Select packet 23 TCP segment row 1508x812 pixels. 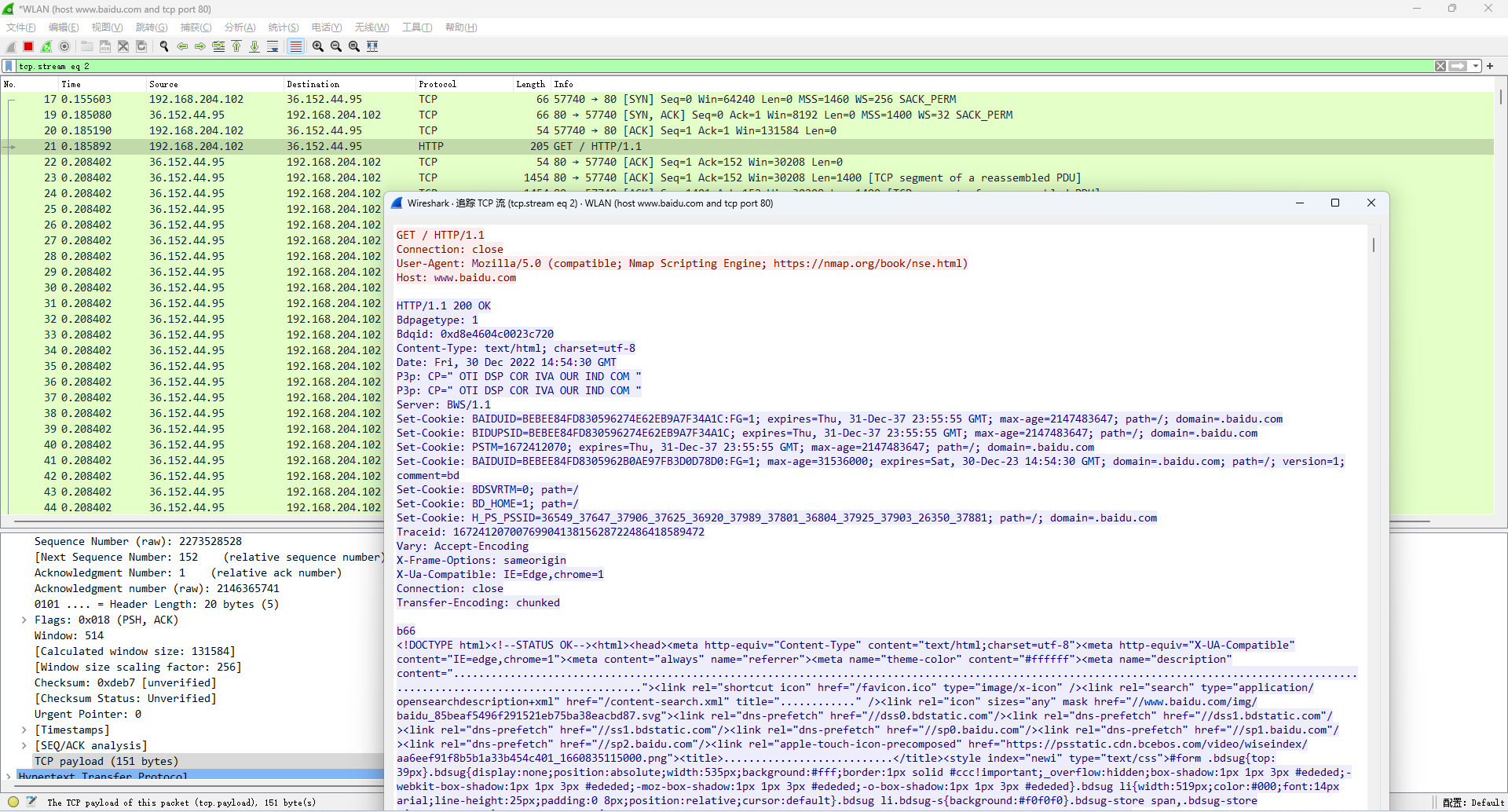pos(746,178)
